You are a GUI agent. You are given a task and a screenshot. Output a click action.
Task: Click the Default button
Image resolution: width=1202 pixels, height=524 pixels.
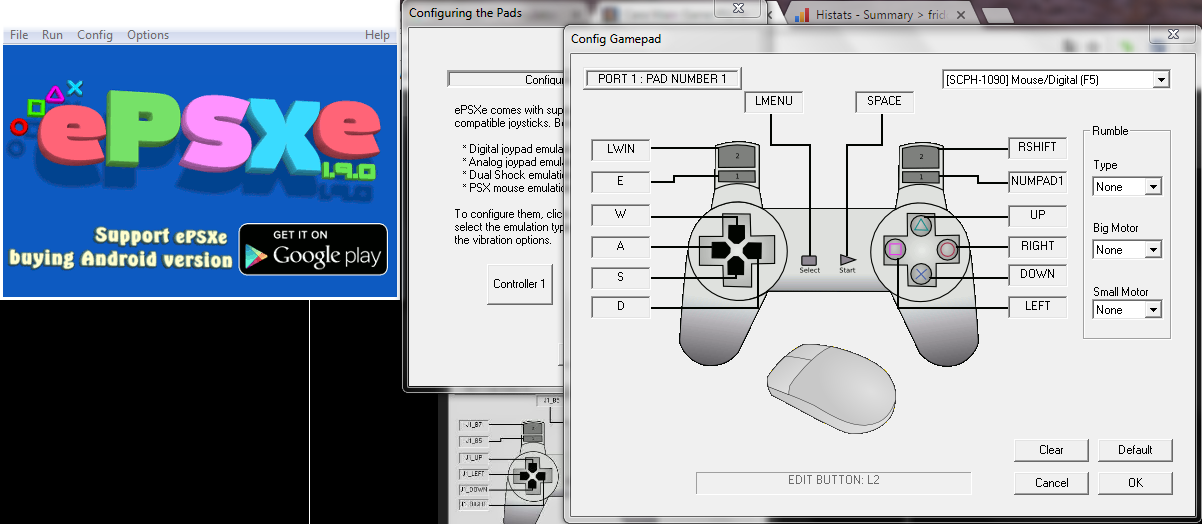click(1135, 450)
